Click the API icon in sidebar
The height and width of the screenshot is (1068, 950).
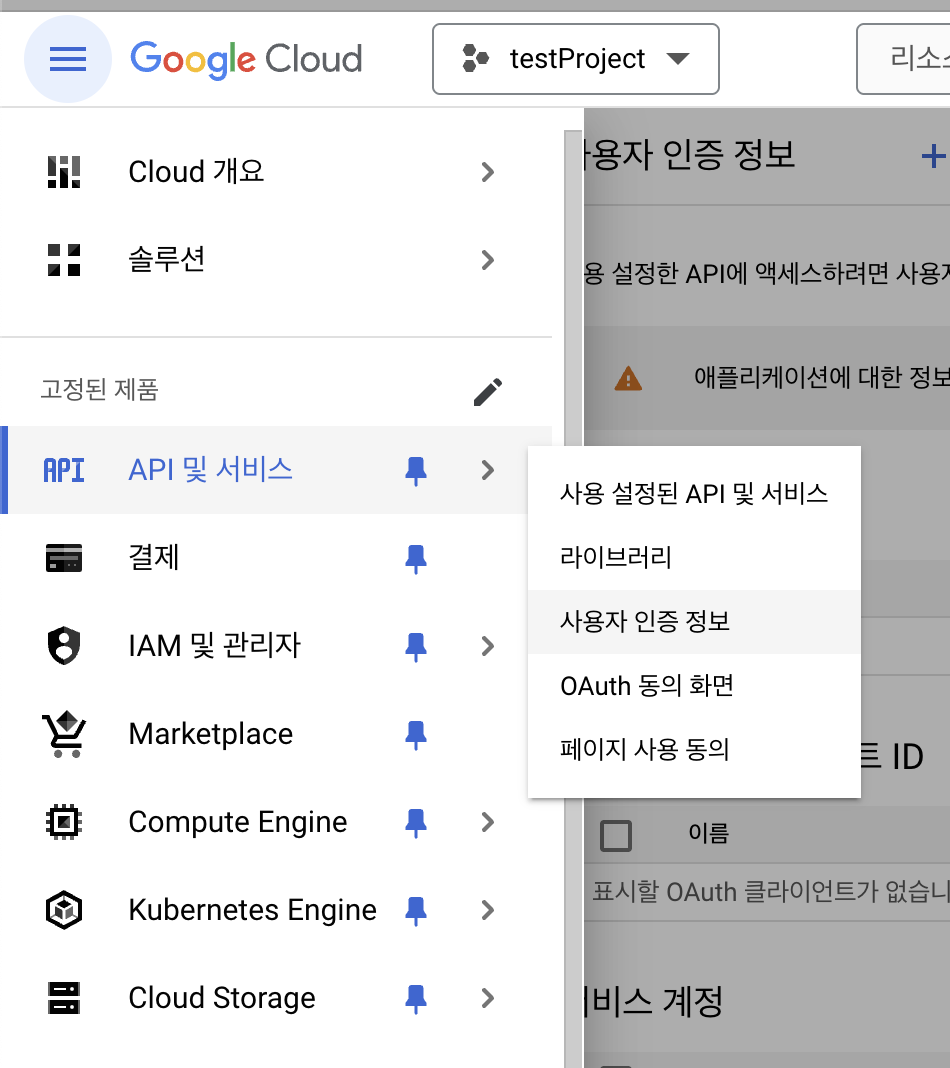click(x=64, y=470)
